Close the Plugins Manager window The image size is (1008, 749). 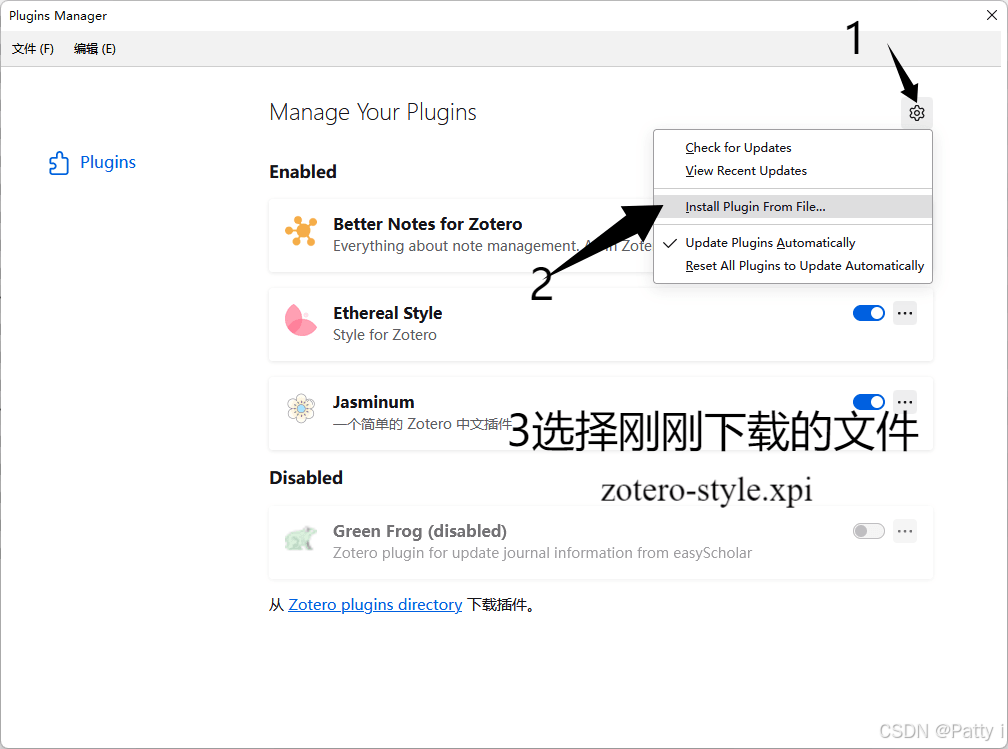[x=992, y=15]
